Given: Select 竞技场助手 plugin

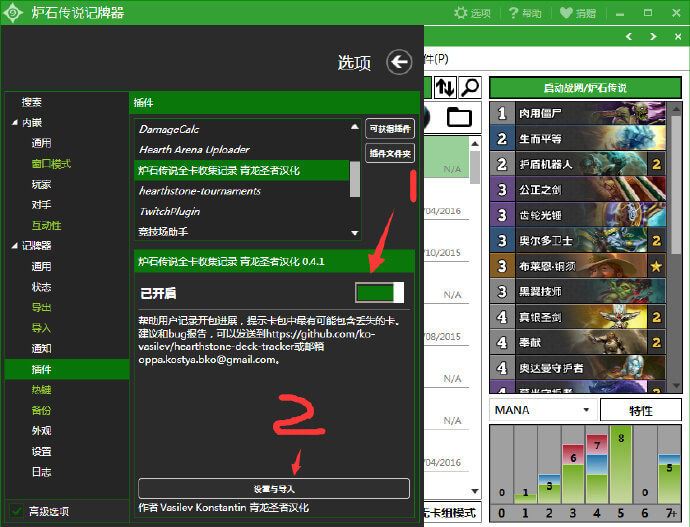Looking at the screenshot, I should pos(242,231).
